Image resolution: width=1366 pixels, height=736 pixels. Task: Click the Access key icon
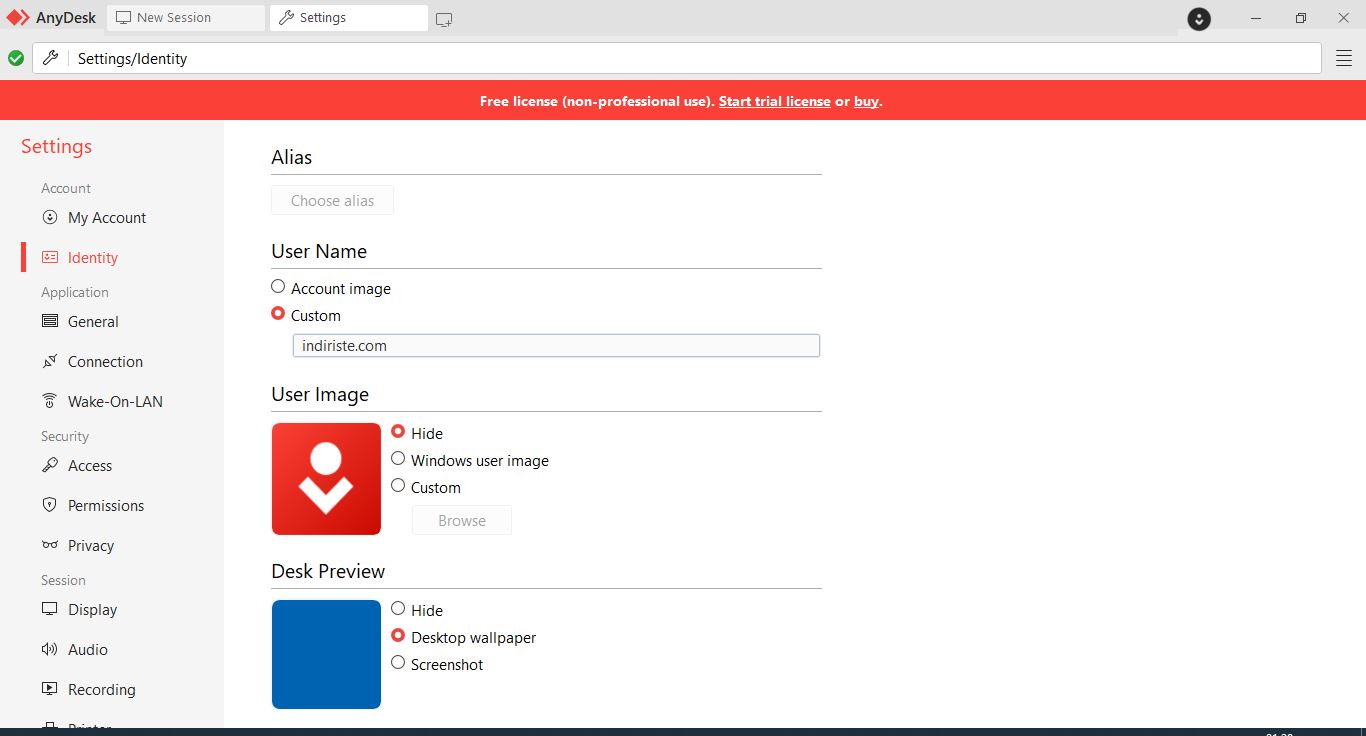(50, 465)
